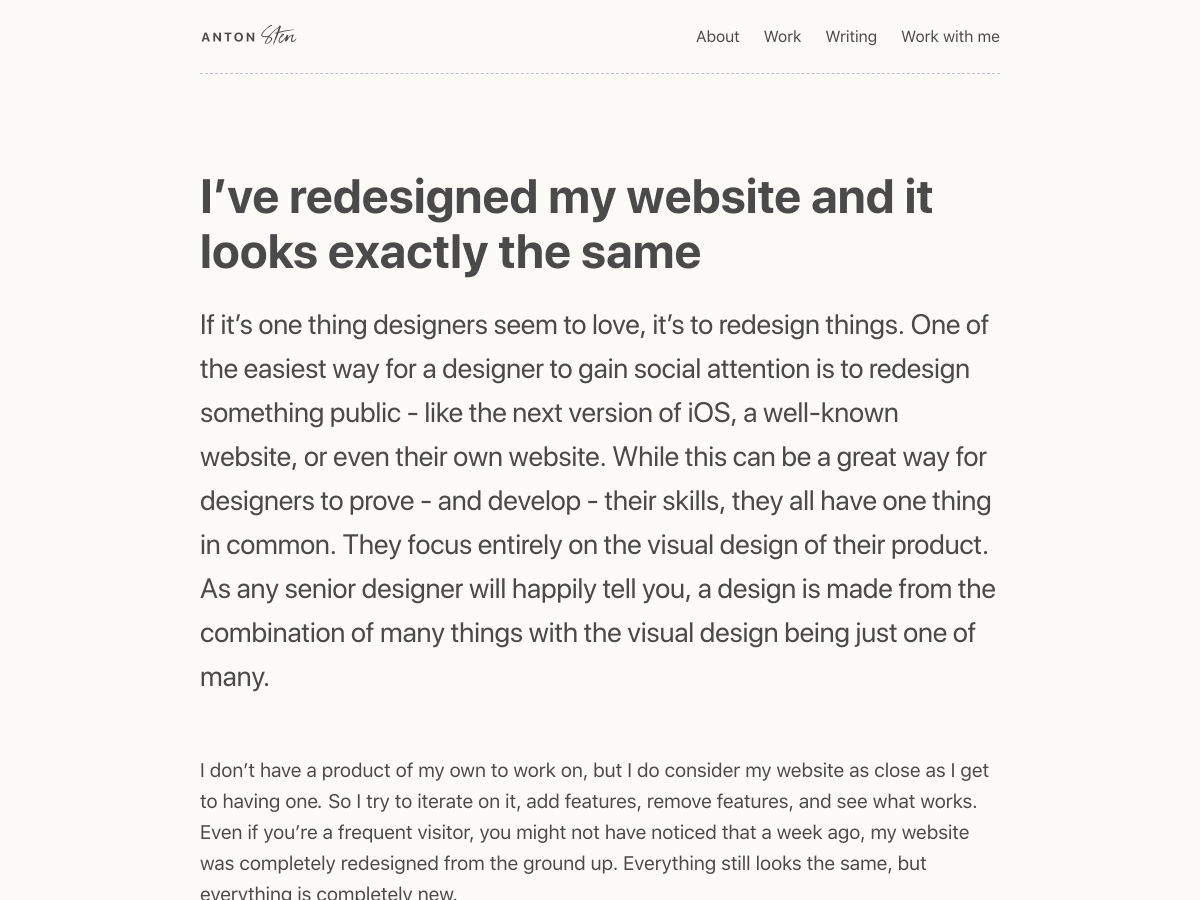Image resolution: width=1200 pixels, height=900 pixels.
Task: Go to the Work section
Action: point(782,37)
